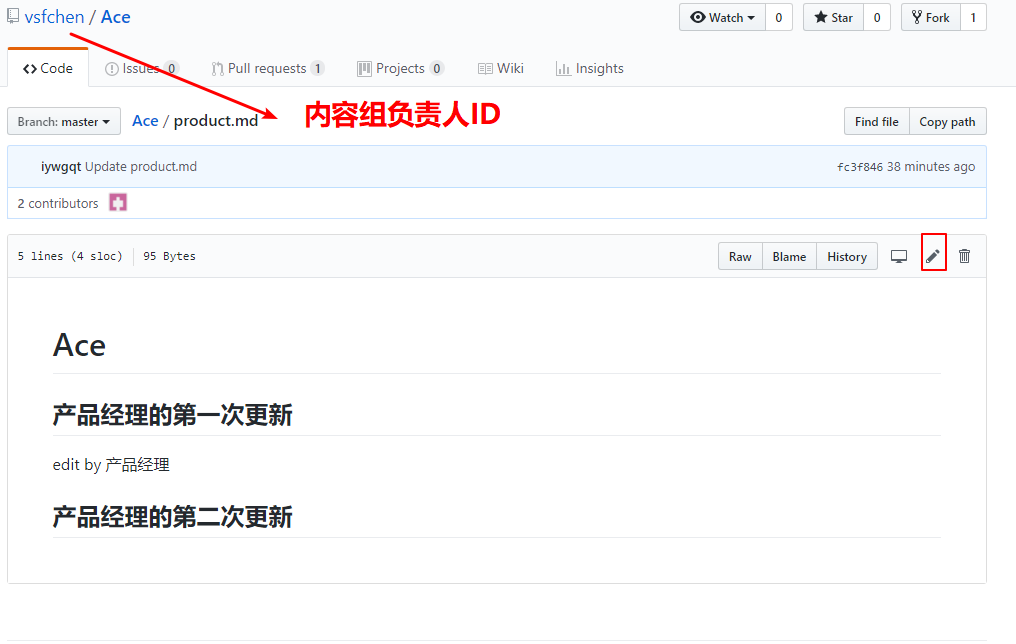This screenshot has width=1016, height=644.
Task: Open the Branch: master dropdown
Action: point(64,122)
